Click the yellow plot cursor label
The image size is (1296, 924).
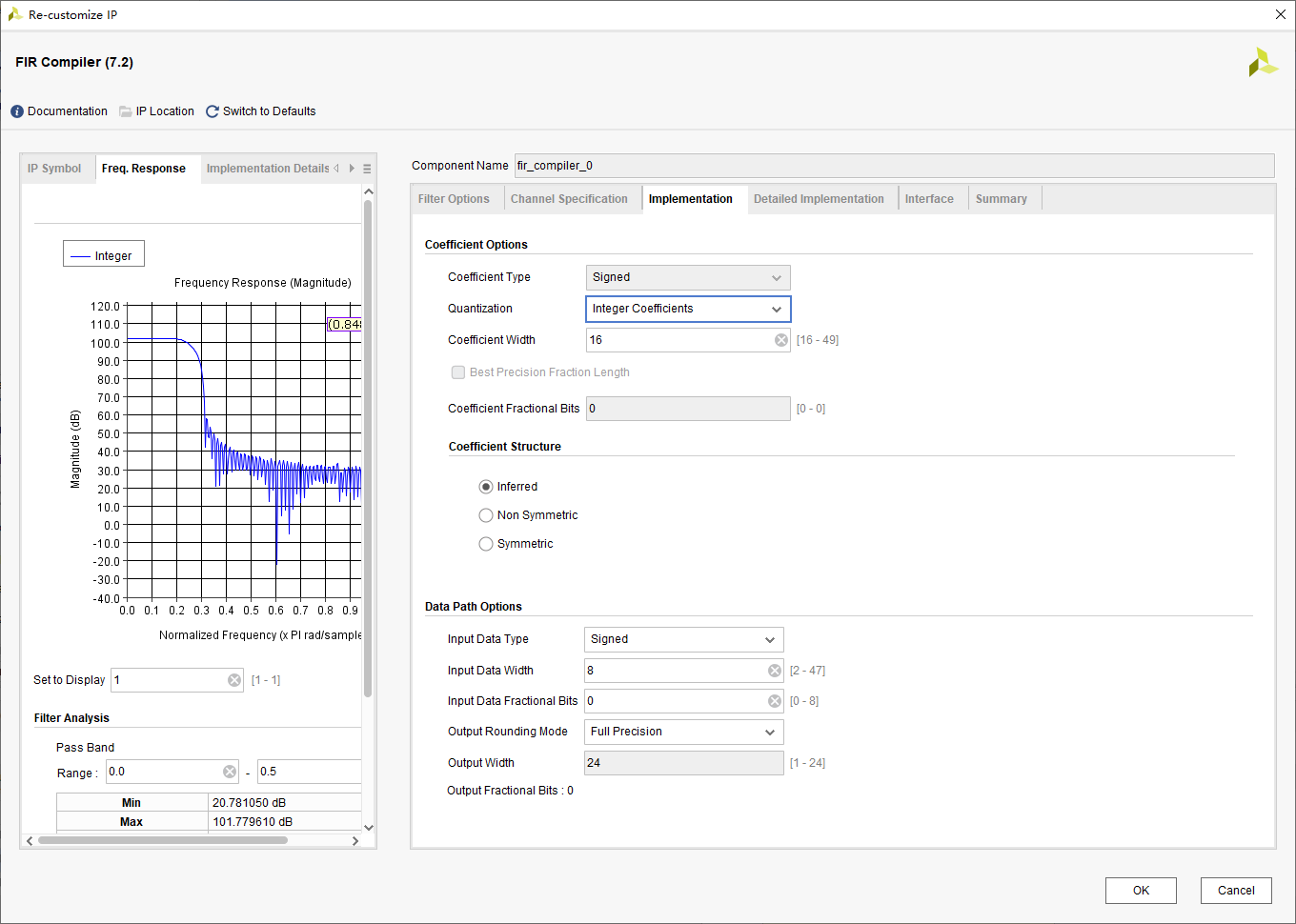[x=345, y=325]
